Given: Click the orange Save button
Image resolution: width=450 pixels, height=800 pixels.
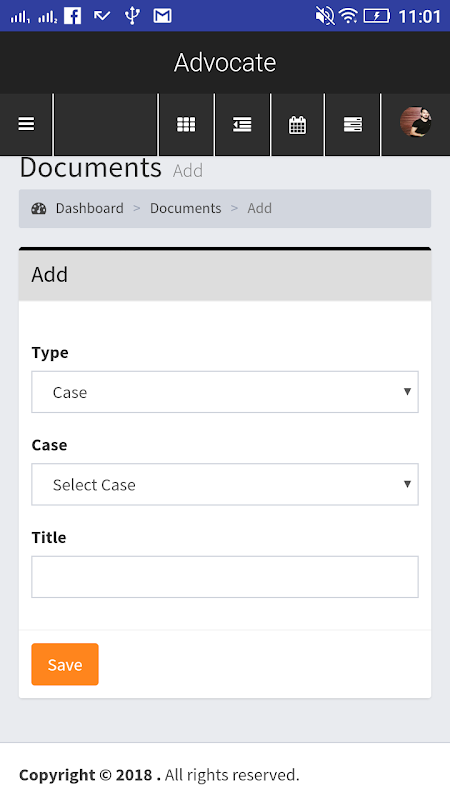Looking at the screenshot, I should point(65,664).
